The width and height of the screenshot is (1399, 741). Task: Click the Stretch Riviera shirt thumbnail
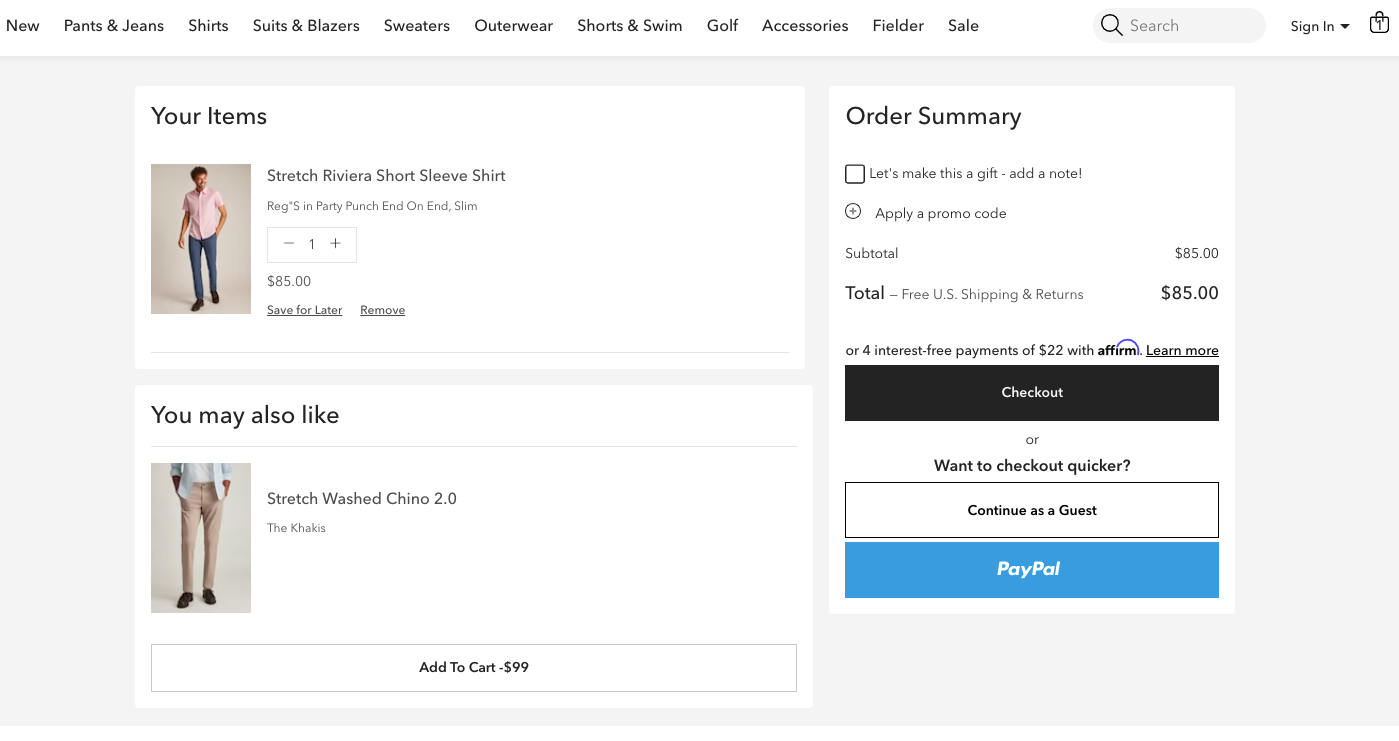pos(200,238)
